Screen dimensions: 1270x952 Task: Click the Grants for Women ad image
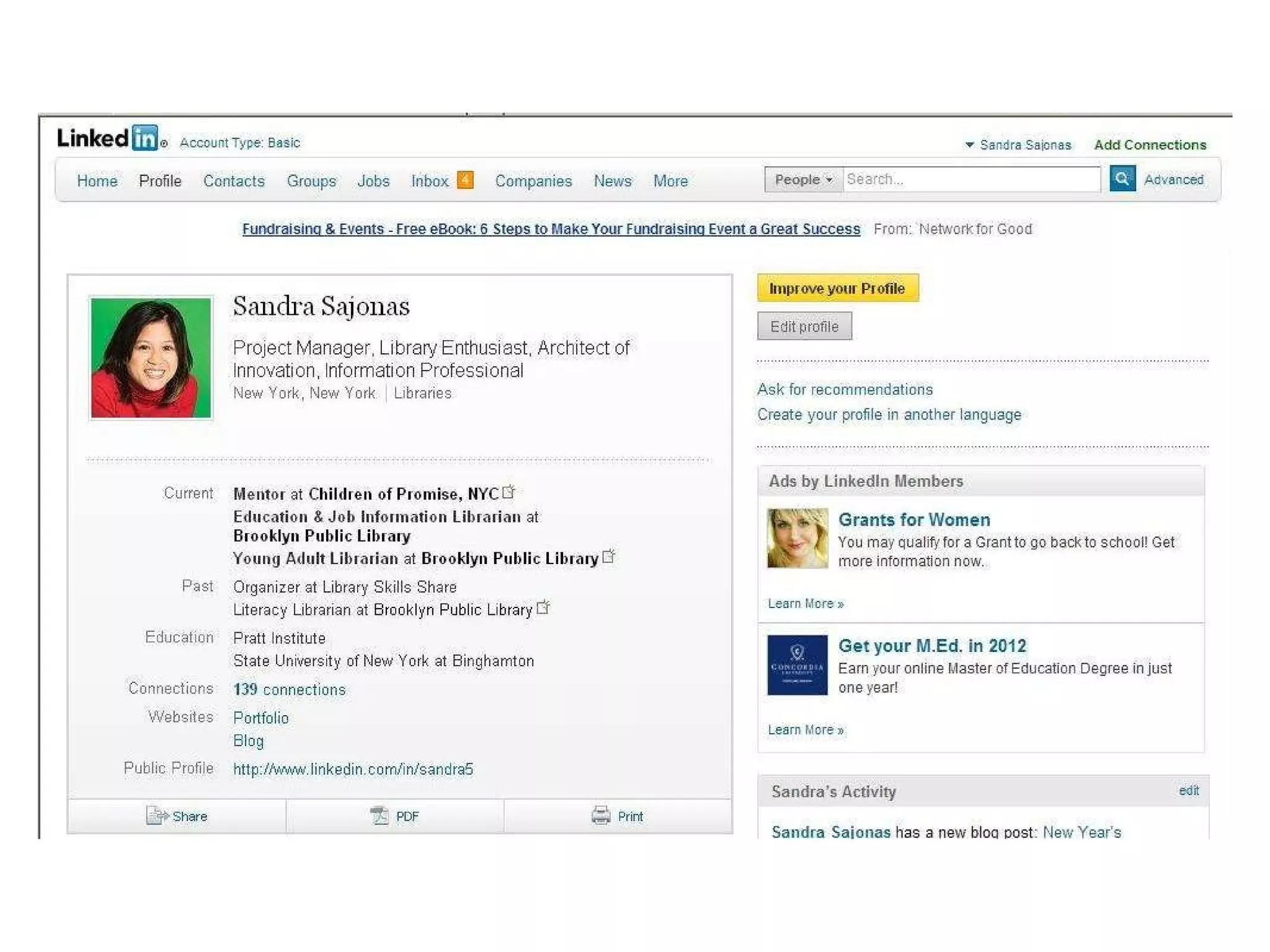click(797, 538)
